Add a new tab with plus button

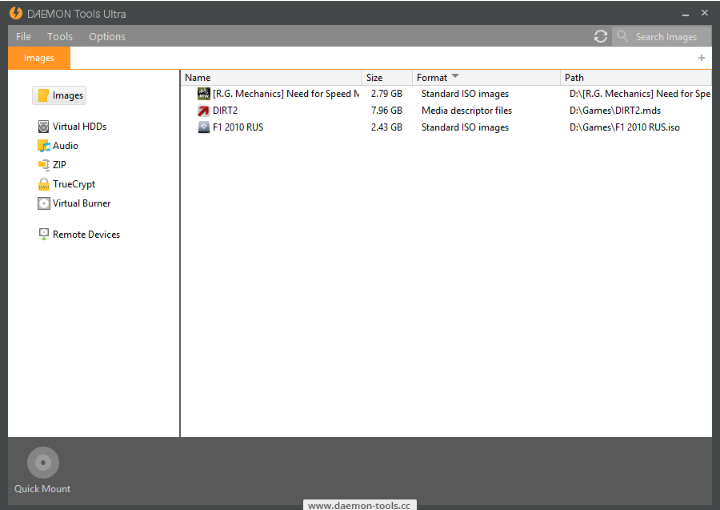tap(701, 58)
